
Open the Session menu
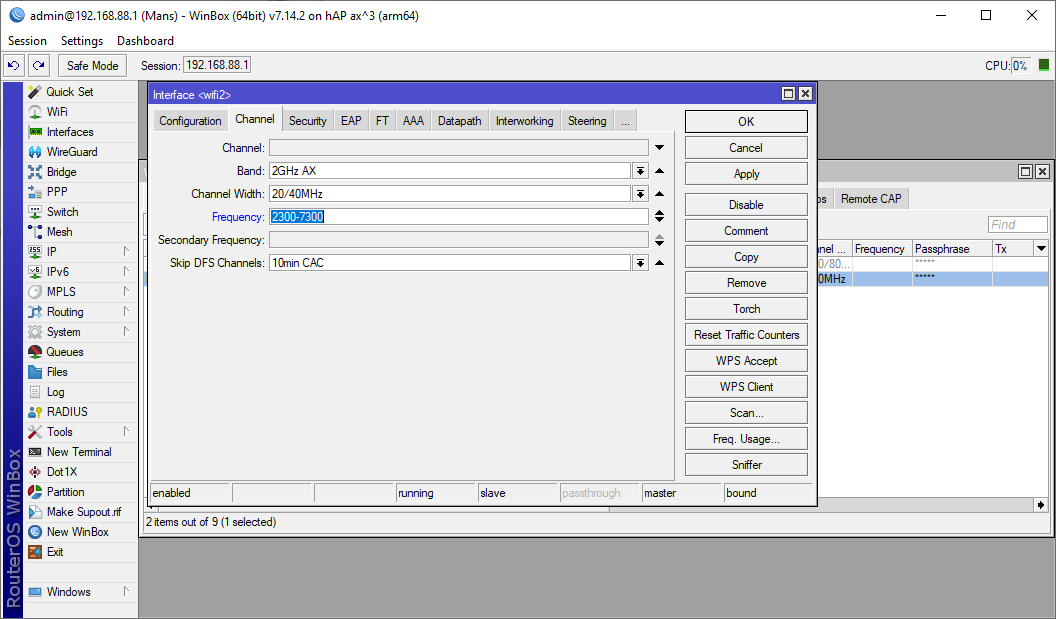pyautogui.click(x=27, y=41)
